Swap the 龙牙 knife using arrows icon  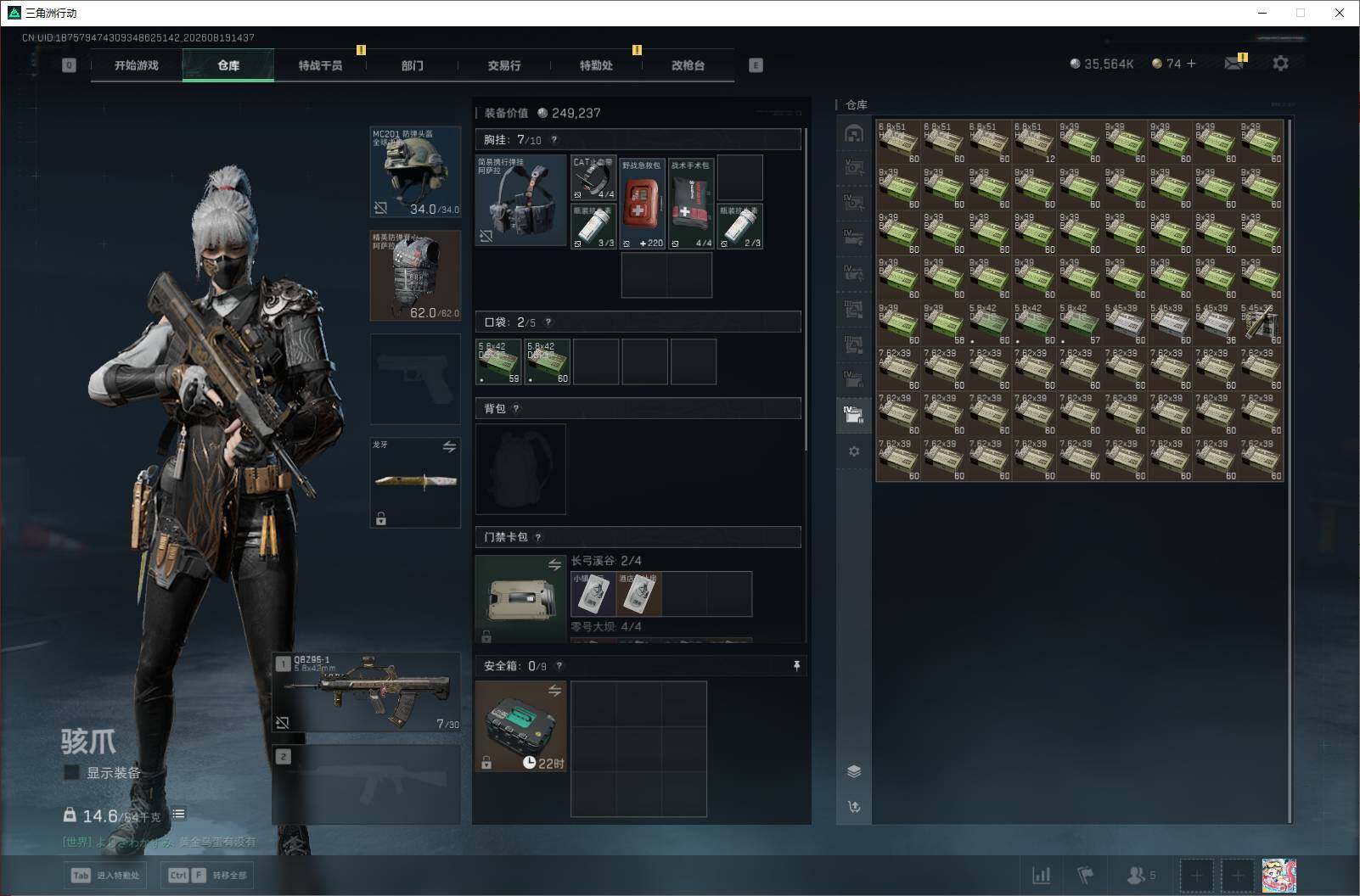(449, 447)
